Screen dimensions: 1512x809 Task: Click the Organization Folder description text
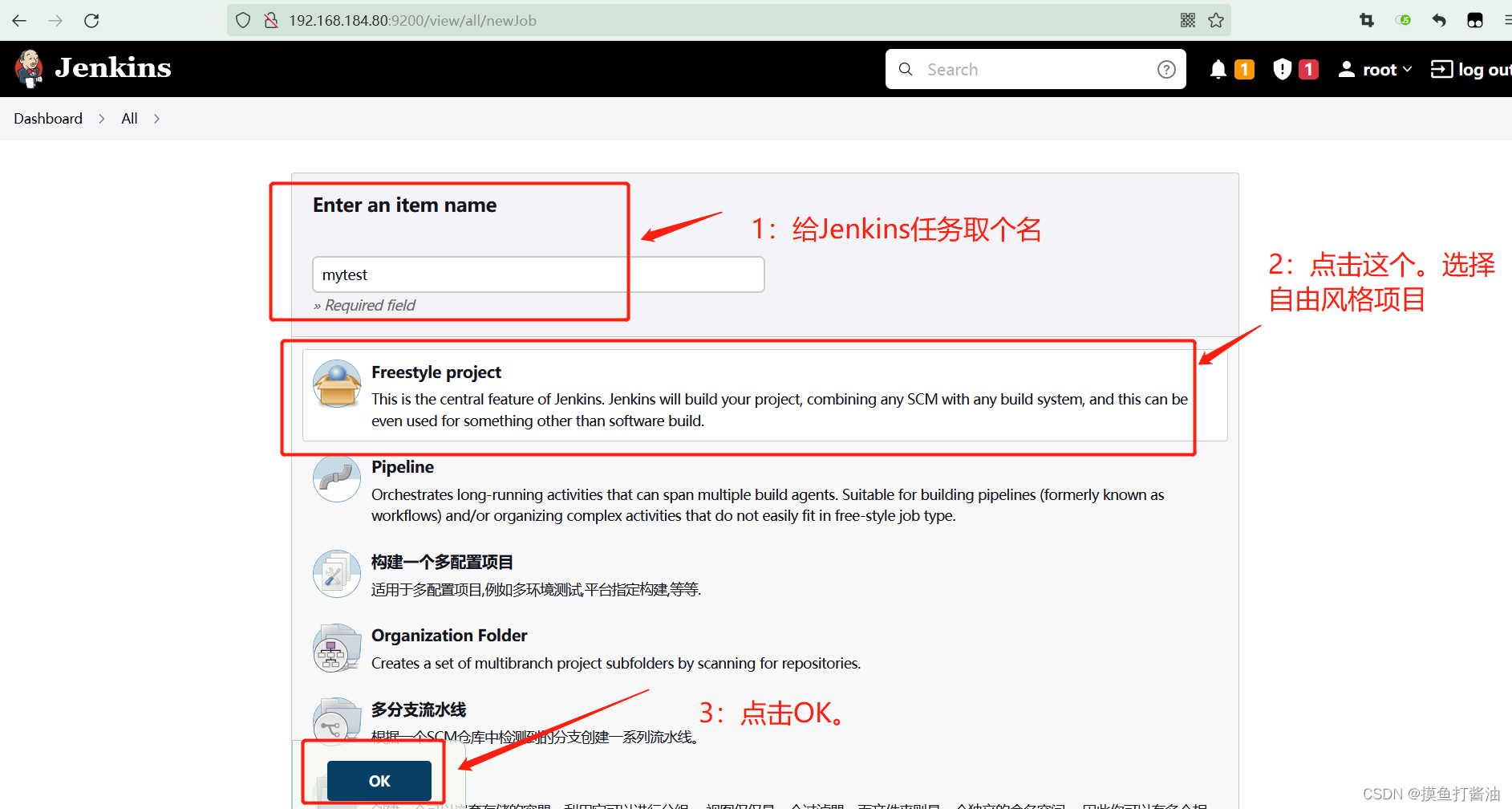616,663
